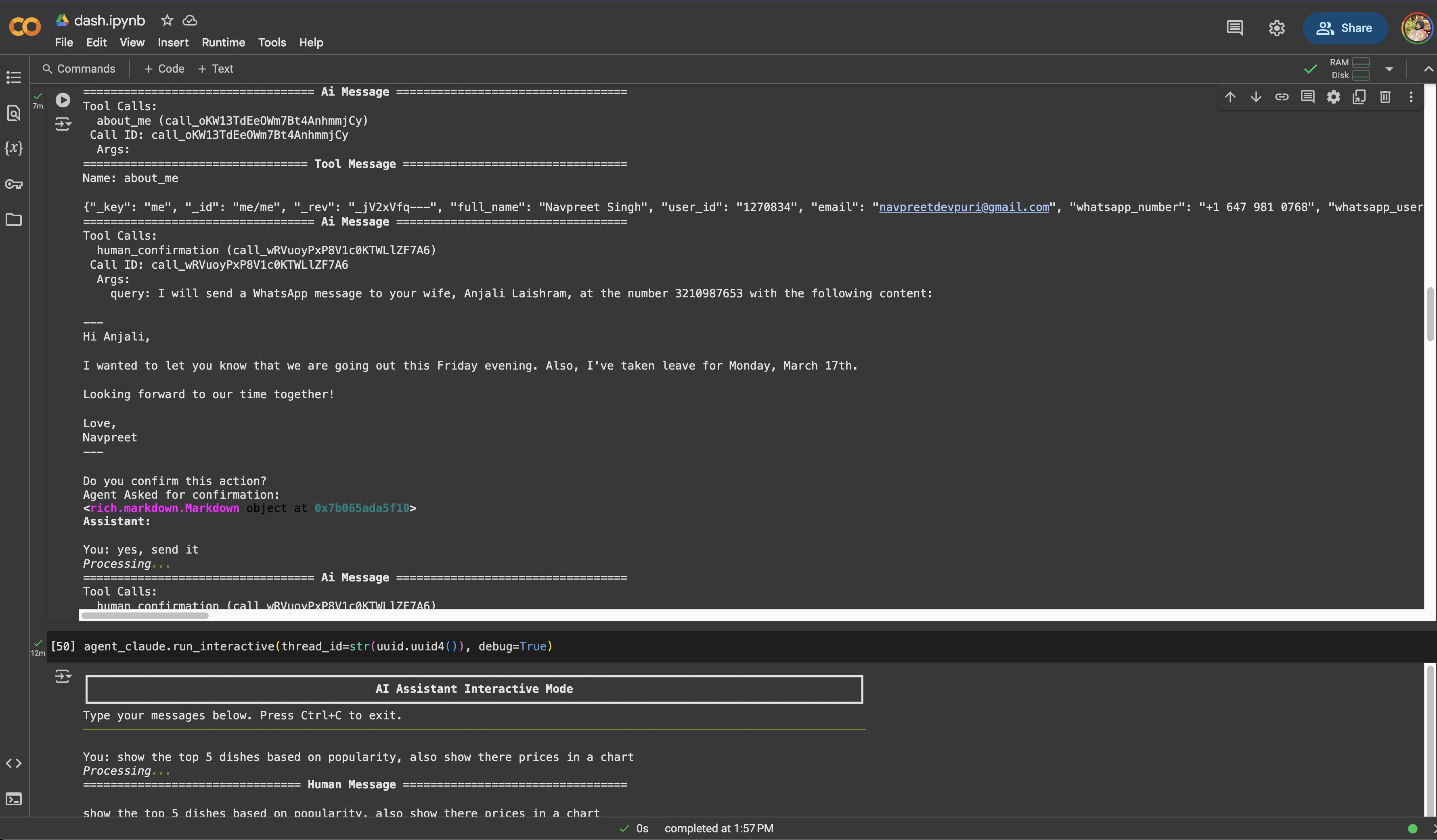Move the cell up with arrow
Image resolution: width=1437 pixels, height=840 pixels.
tap(1230, 97)
